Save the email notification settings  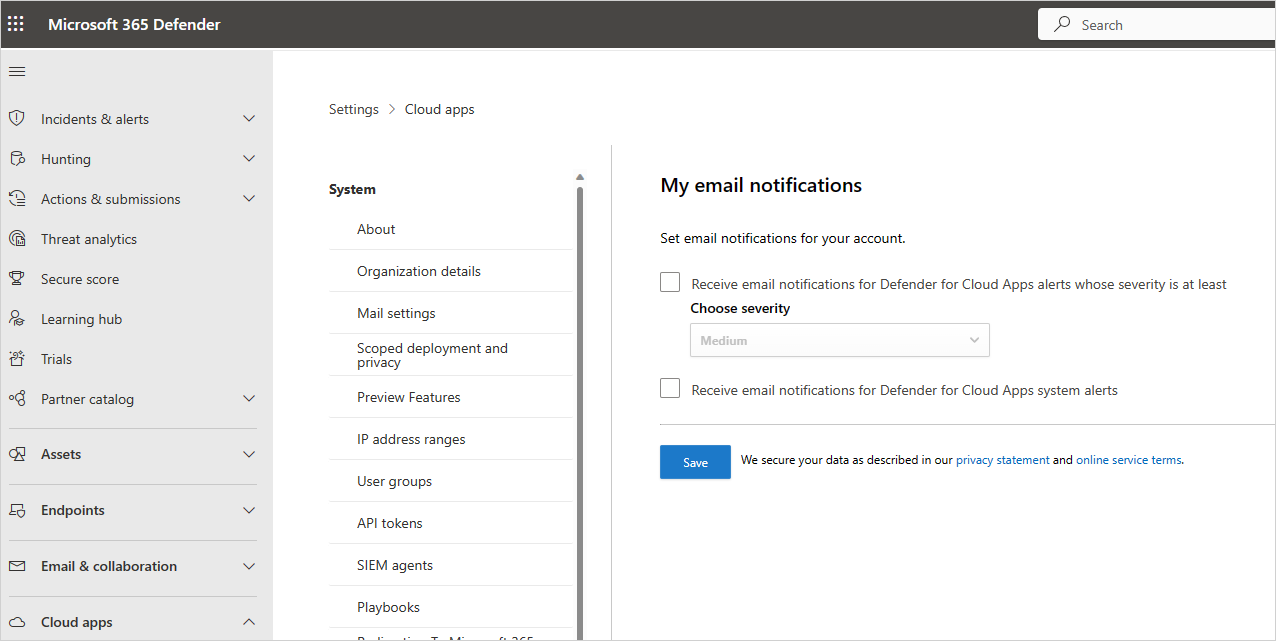(x=695, y=461)
